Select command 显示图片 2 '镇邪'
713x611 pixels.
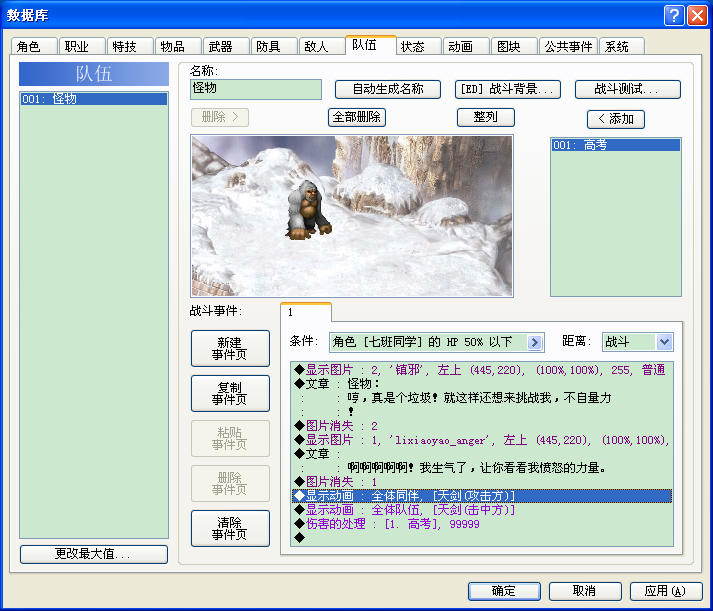[x=482, y=370]
